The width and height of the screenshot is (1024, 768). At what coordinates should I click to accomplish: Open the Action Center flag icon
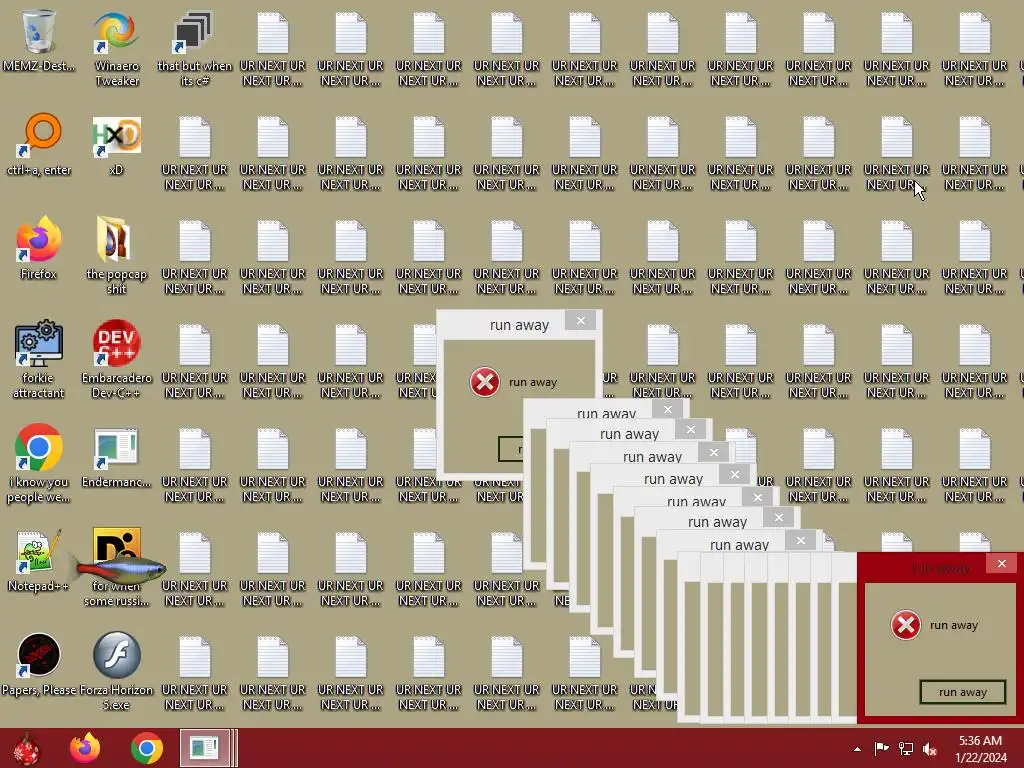tap(882, 749)
